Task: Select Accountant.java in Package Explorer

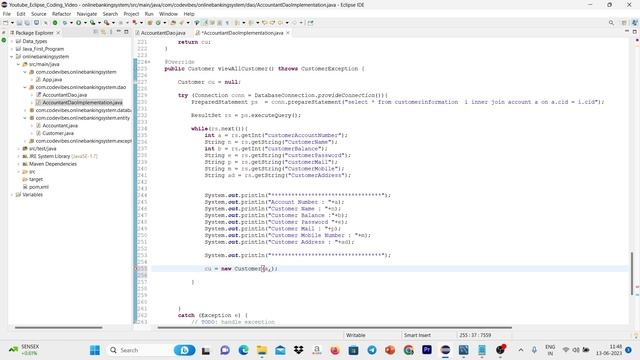Action: coord(60,126)
